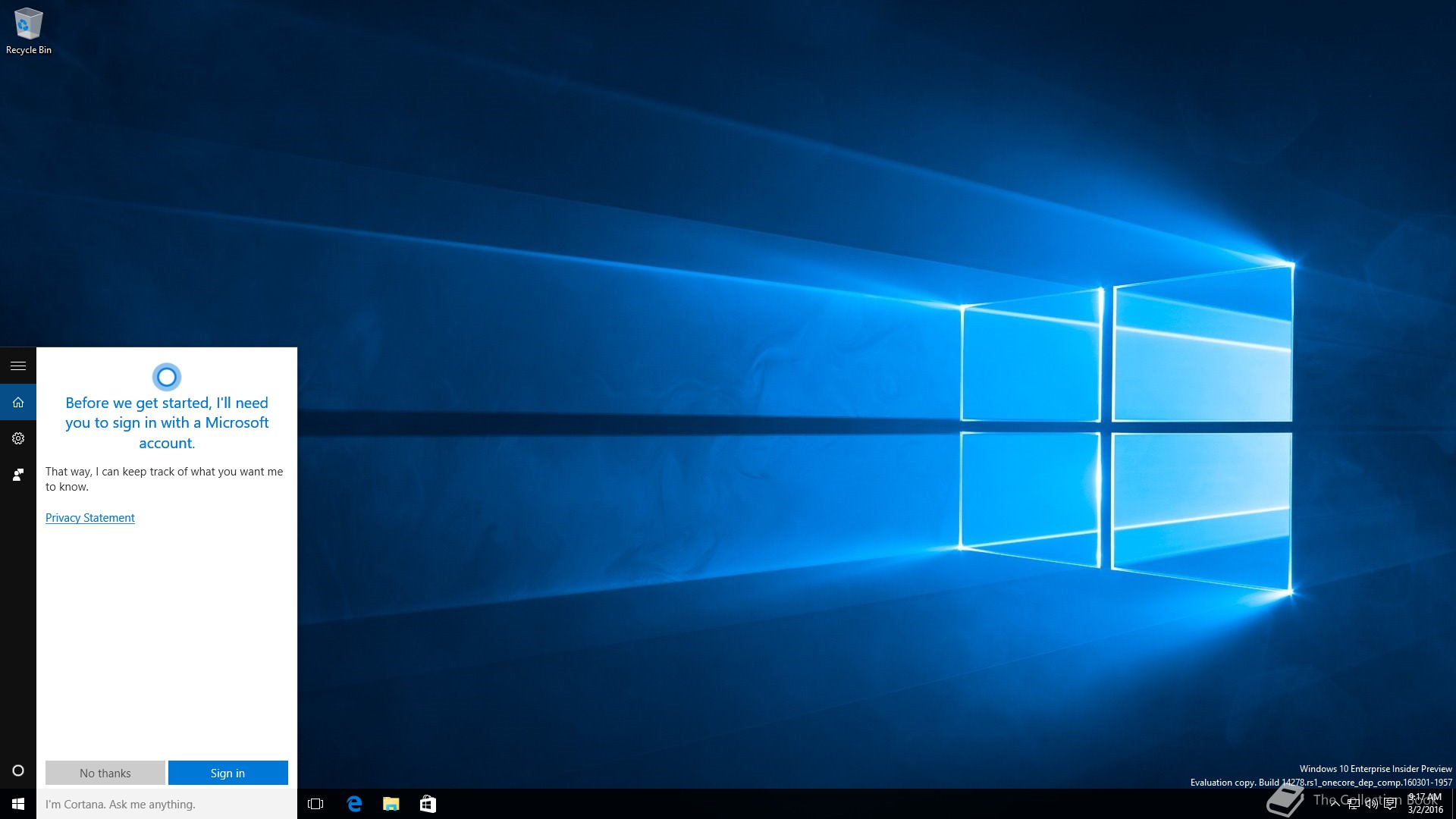Open the network status tray icon
Viewport: 1456px width, 819px height.
1354,804
